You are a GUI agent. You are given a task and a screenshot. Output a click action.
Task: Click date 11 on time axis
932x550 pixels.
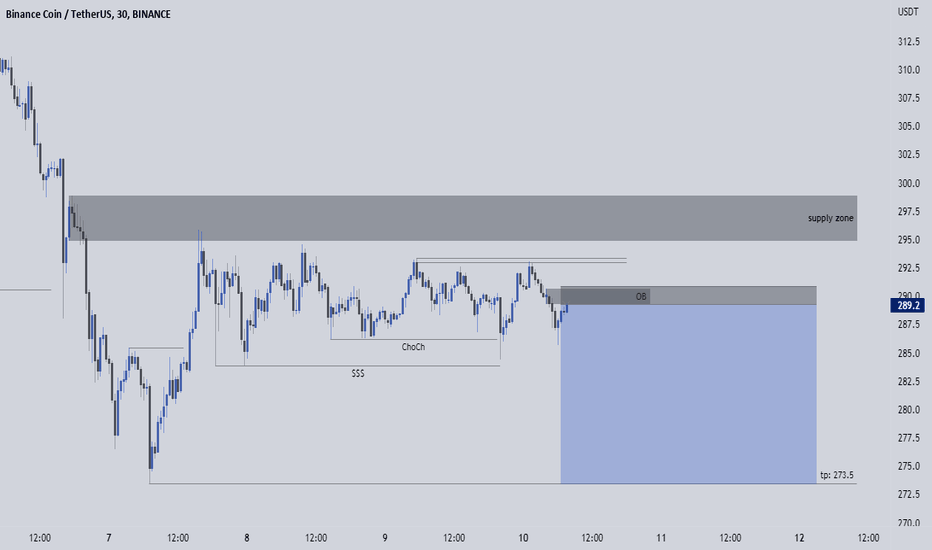tap(661, 538)
